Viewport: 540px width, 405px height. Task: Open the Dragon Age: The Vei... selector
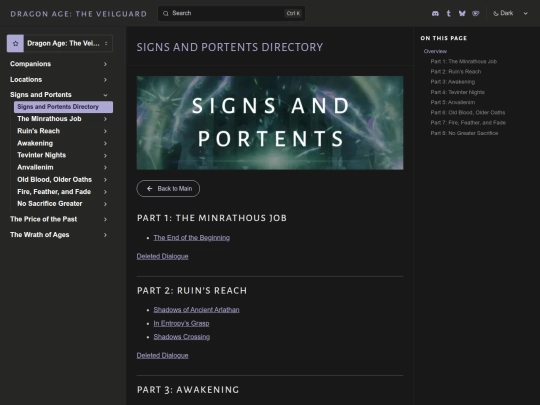coord(60,43)
